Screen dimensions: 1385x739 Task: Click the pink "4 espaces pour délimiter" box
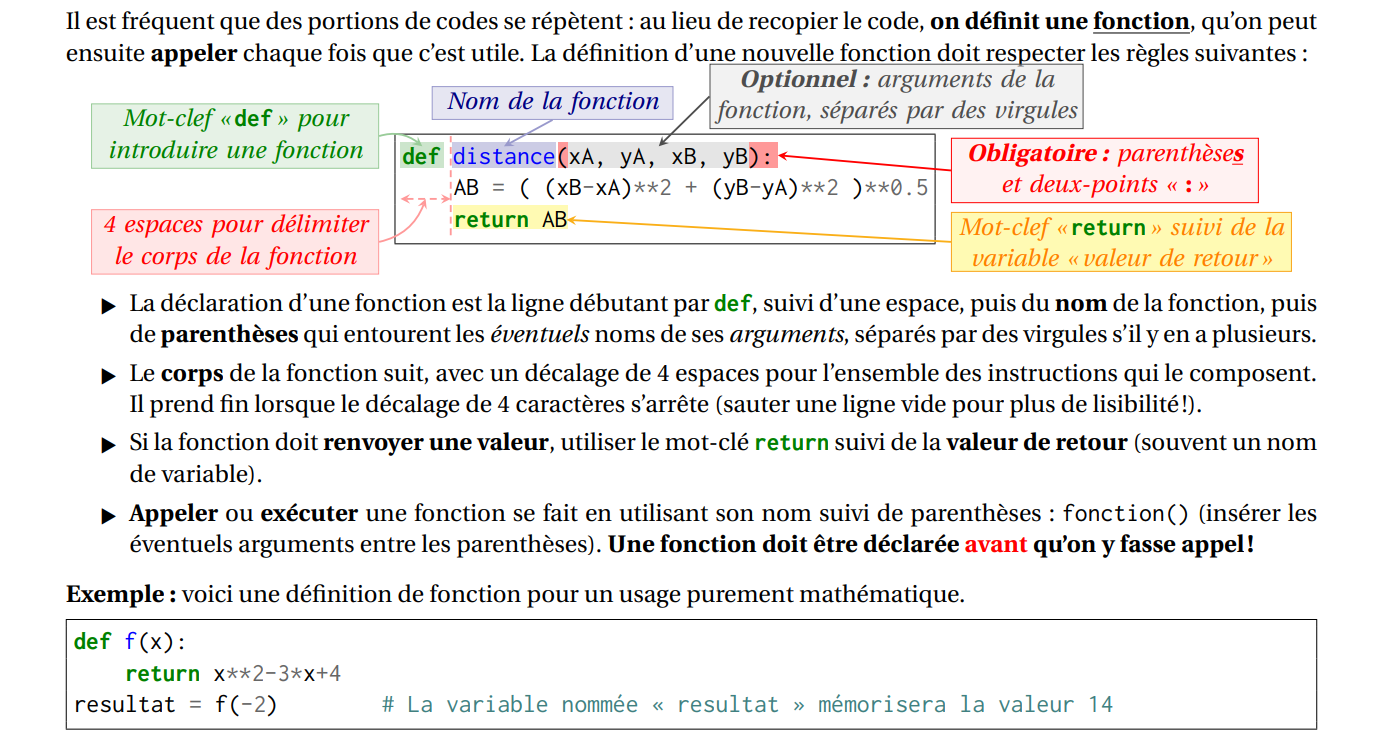point(235,240)
